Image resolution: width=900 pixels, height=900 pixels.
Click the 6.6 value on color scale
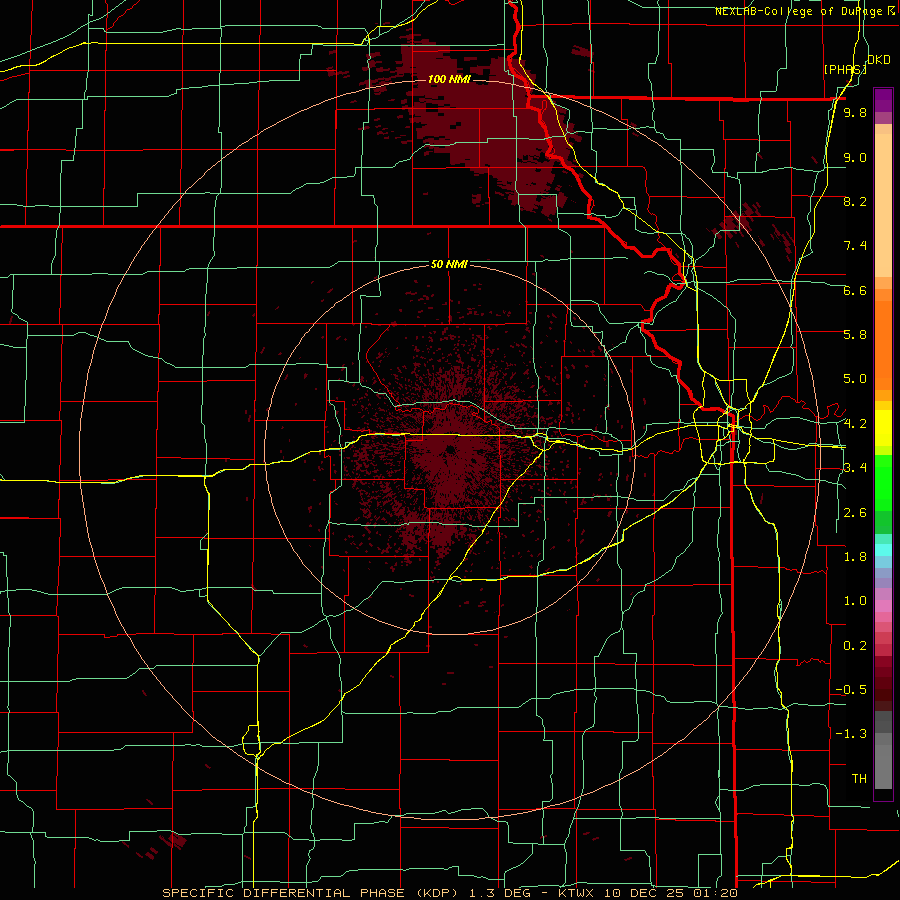[855, 290]
